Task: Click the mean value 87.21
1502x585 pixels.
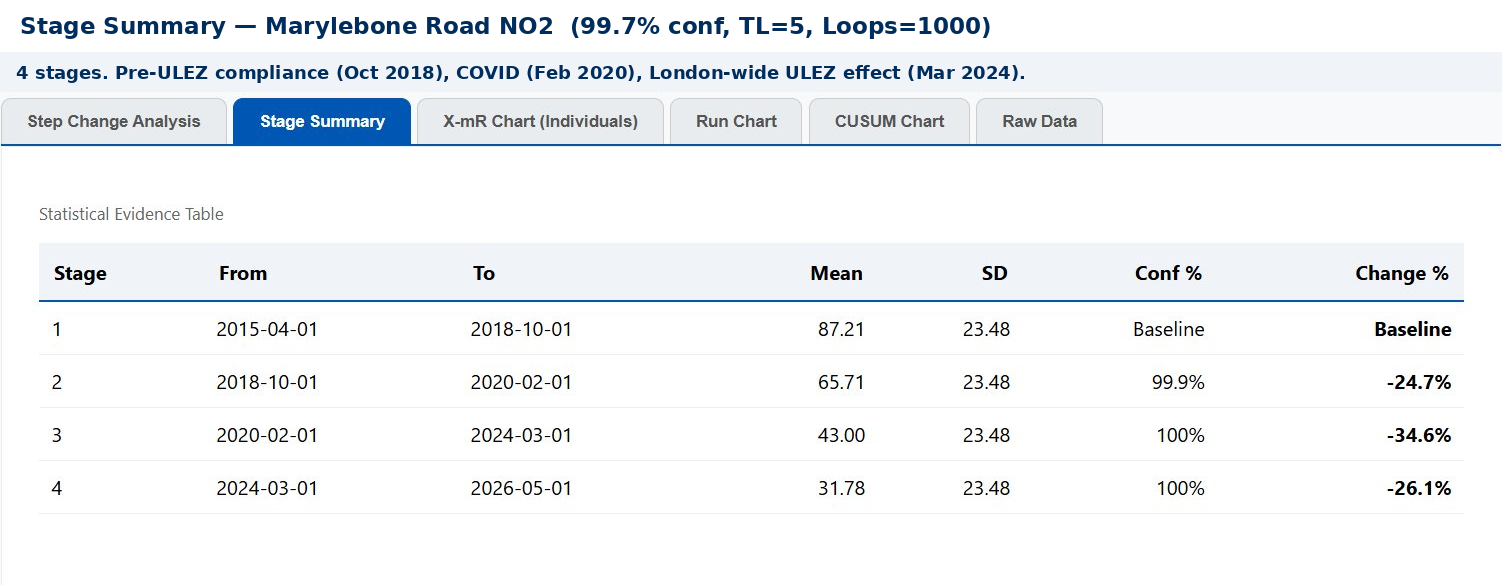Action: click(840, 329)
